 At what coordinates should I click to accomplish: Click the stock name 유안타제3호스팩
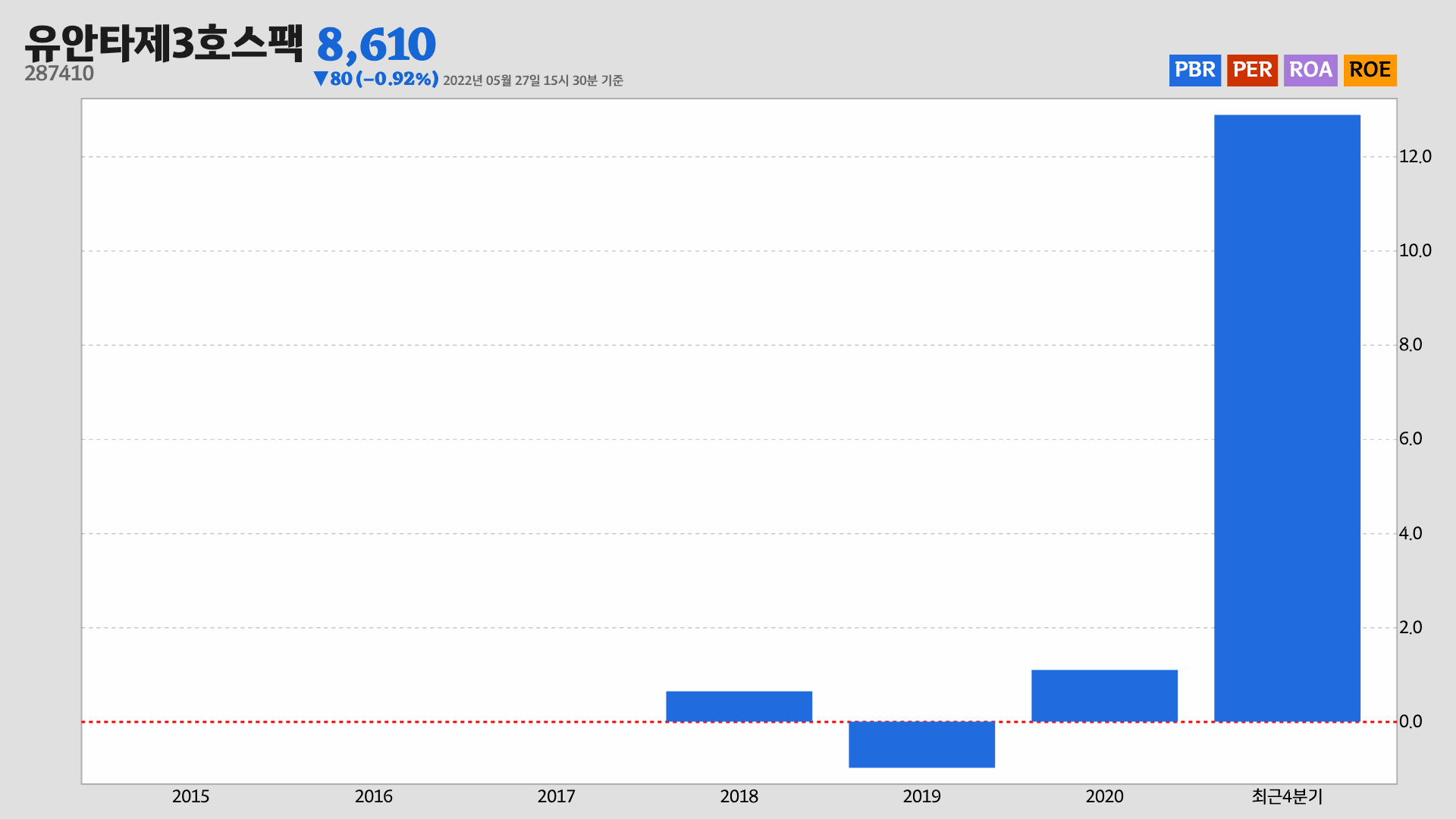164,43
